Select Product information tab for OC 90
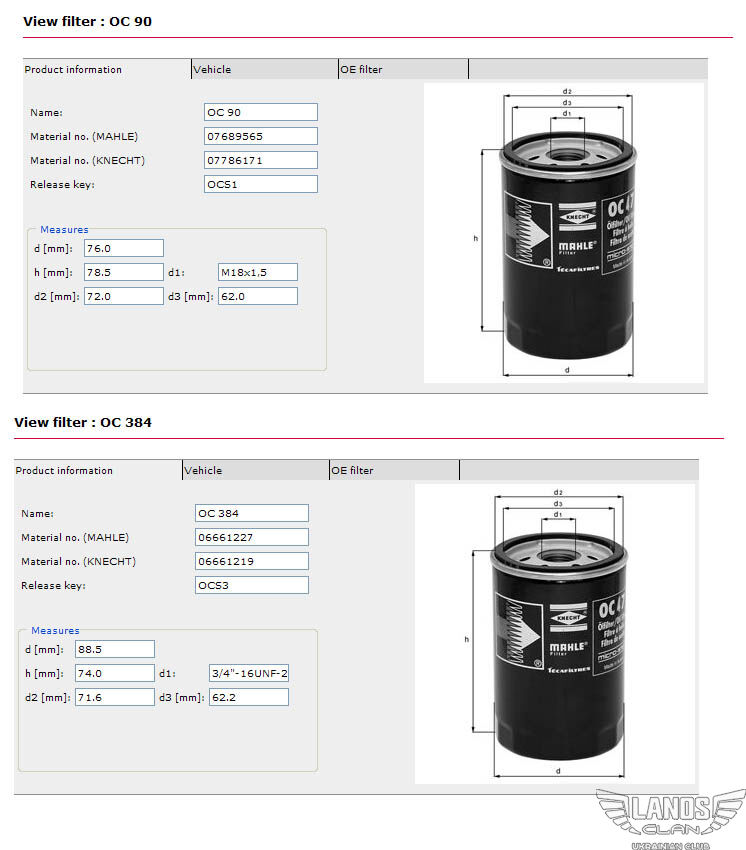 pyautogui.click(x=106, y=70)
